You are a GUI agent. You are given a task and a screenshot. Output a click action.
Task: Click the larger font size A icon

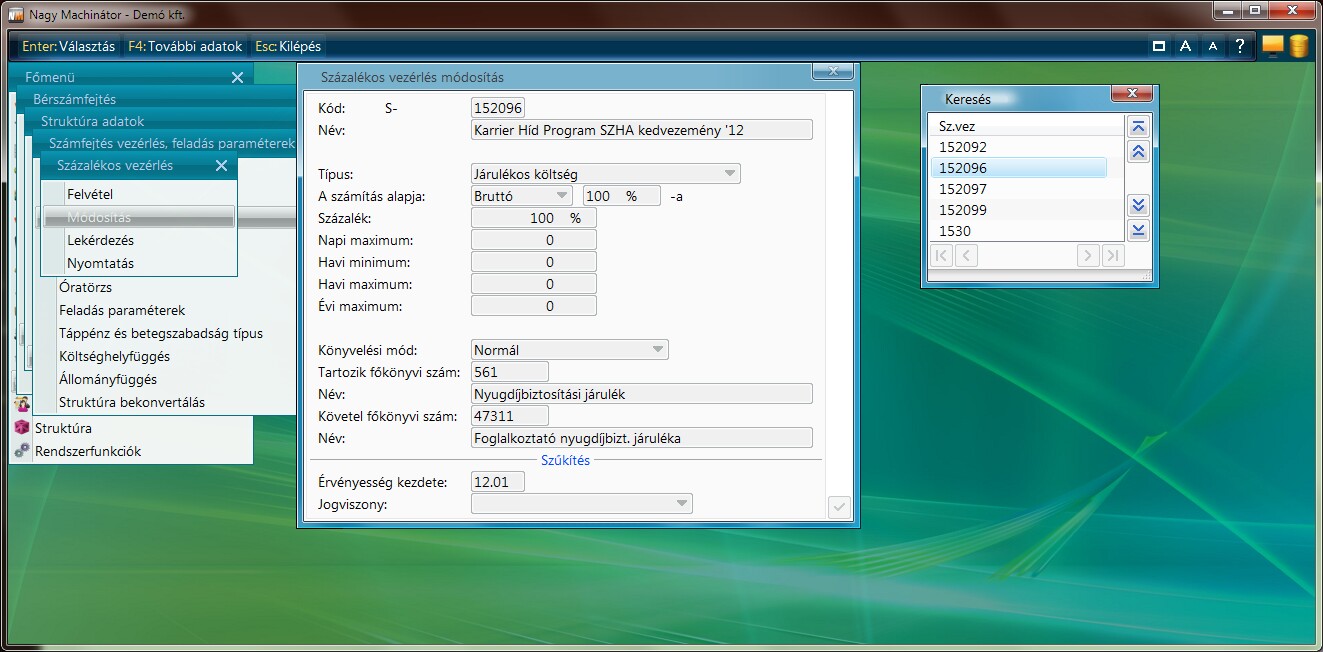click(x=1185, y=46)
